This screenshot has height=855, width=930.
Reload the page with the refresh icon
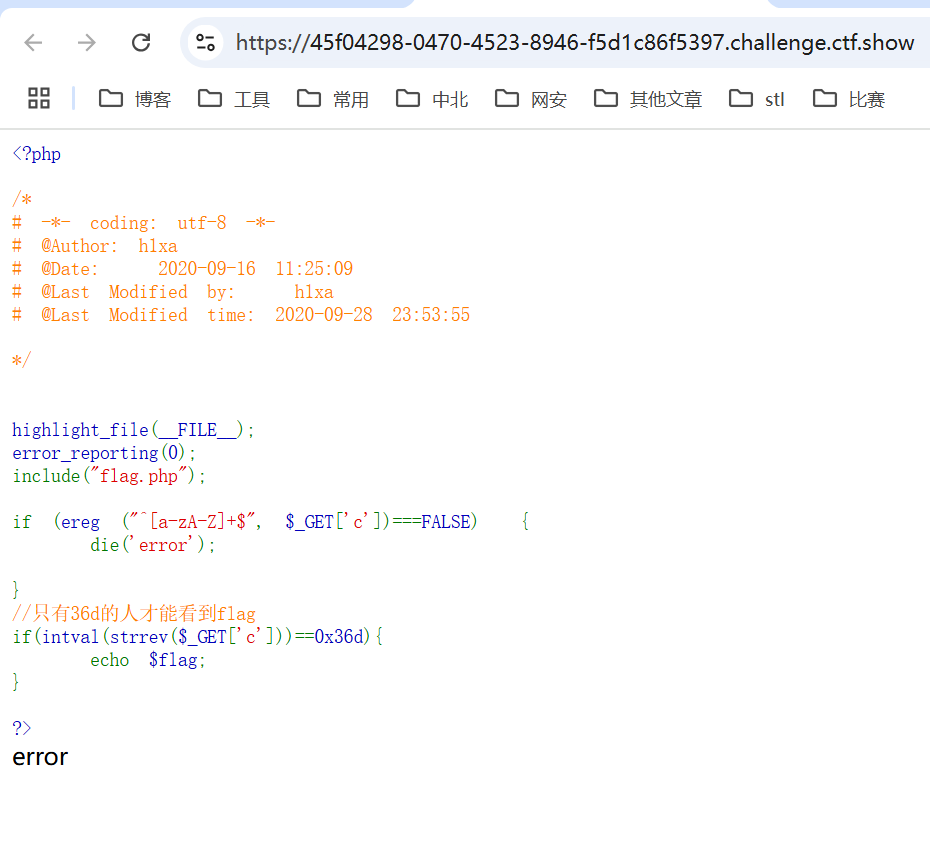[x=141, y=43]
